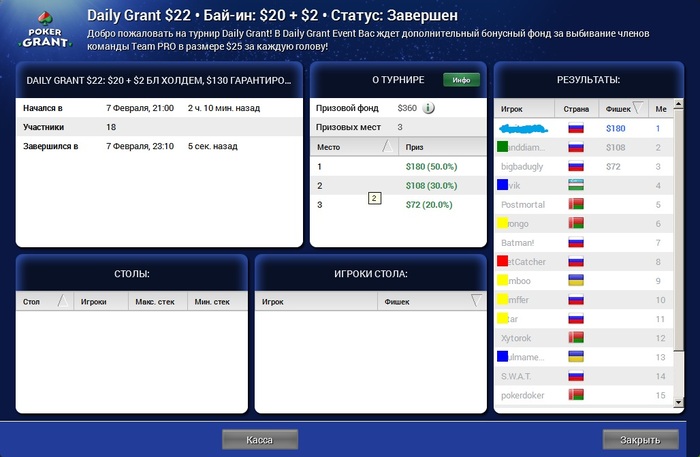Click Ukrainian flag in thirteenth place row
Screen dimensions: 700x457
coord(576,357)
